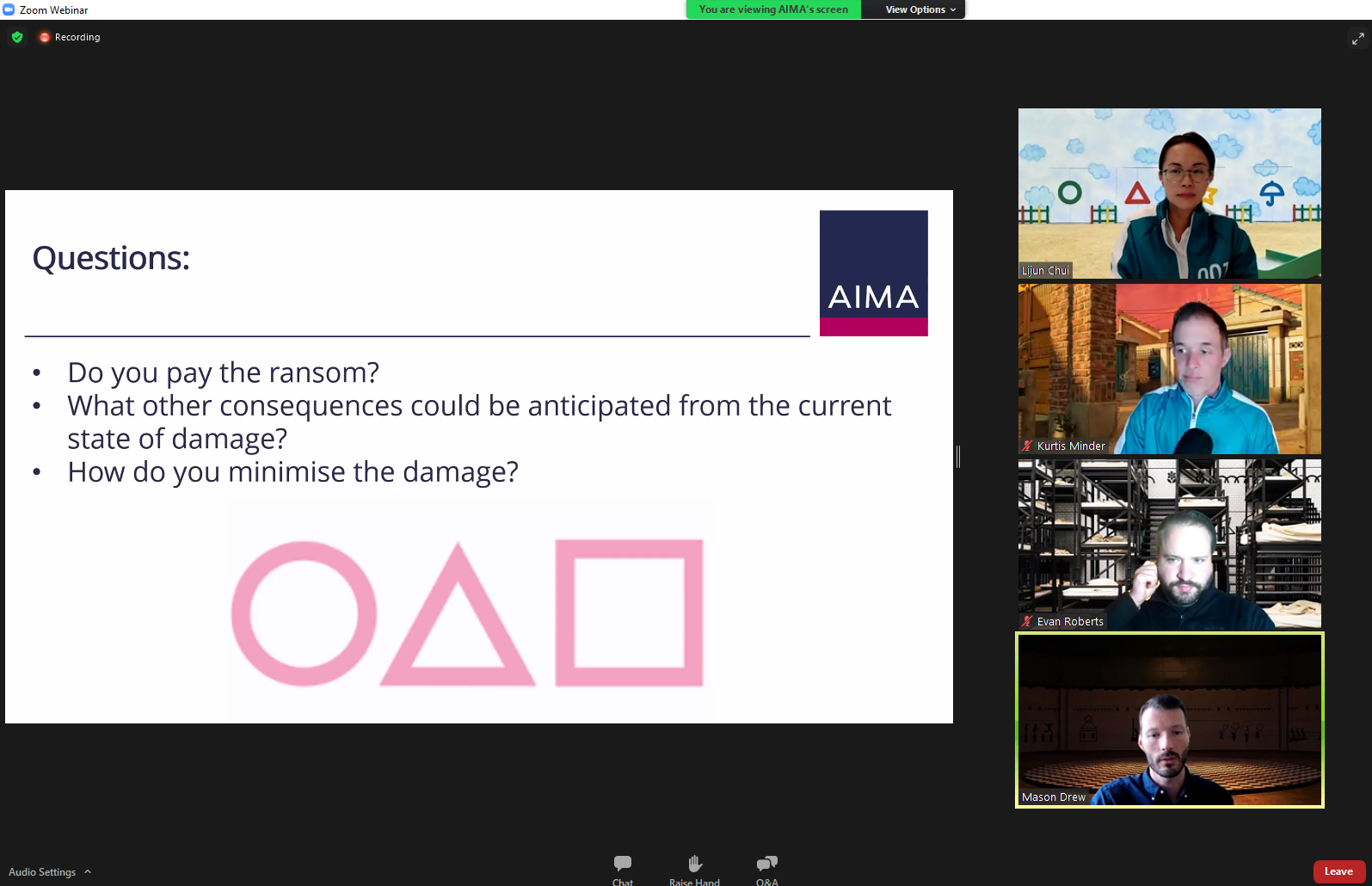This screenshot has width=1372, height=886.
Task: Click the 'You are viewing AIMA's screen' banner
Action: tap(773, 9)
